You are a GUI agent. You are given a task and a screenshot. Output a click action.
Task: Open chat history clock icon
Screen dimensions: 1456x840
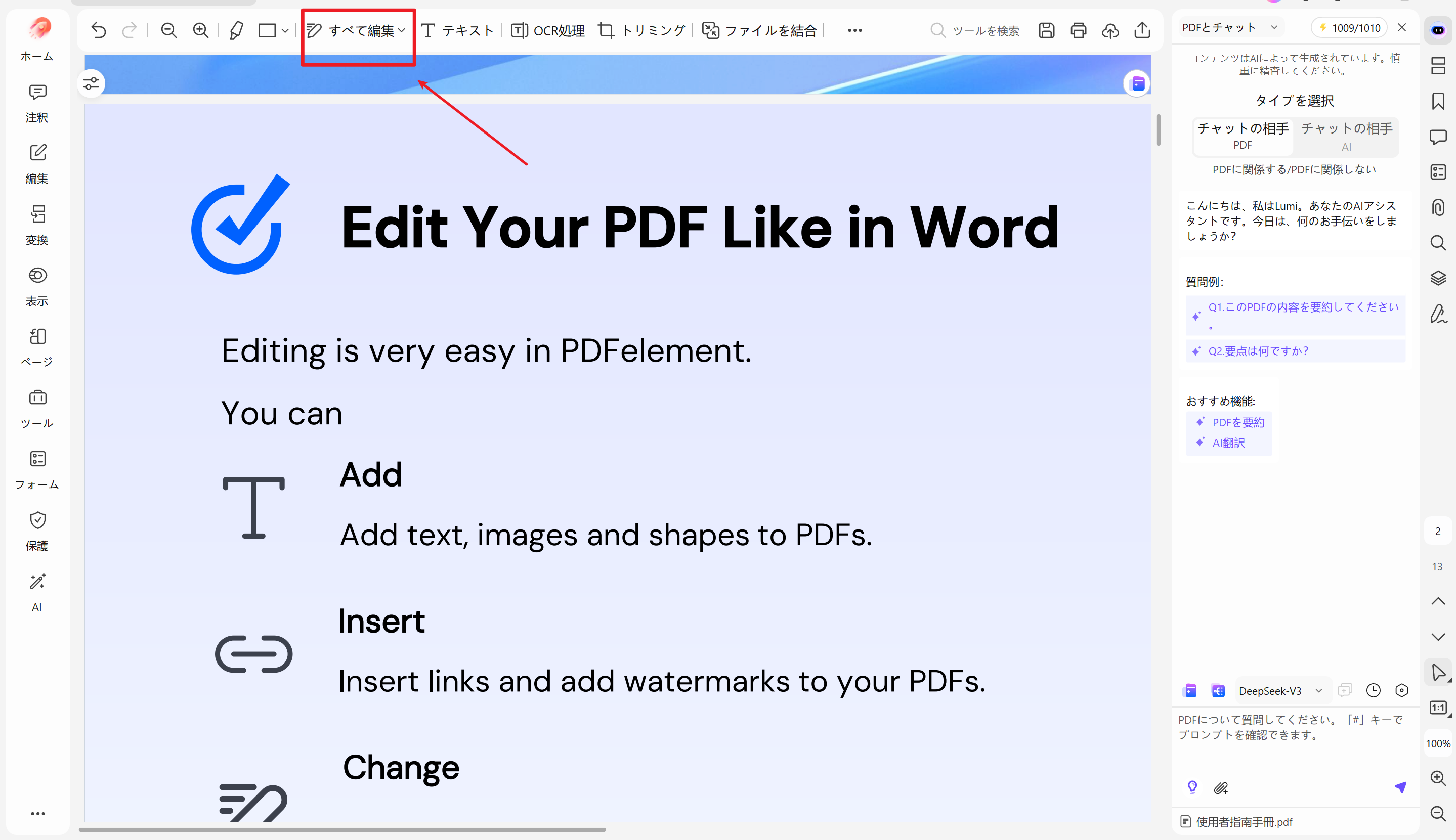pos(1373,691)
